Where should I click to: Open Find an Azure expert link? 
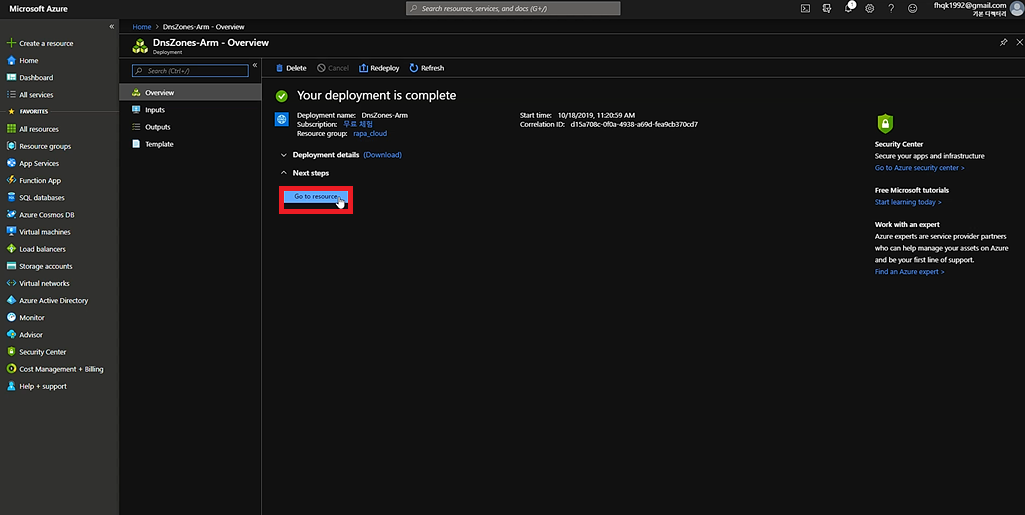[909, 272]
